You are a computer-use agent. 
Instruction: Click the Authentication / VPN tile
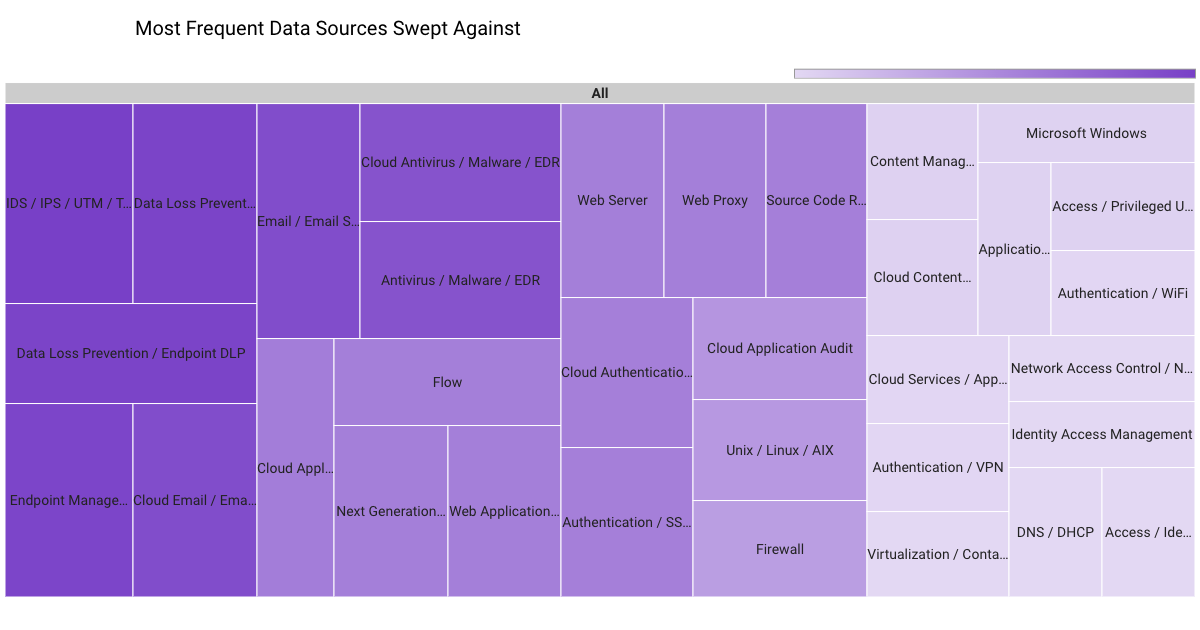coord(938,467)
